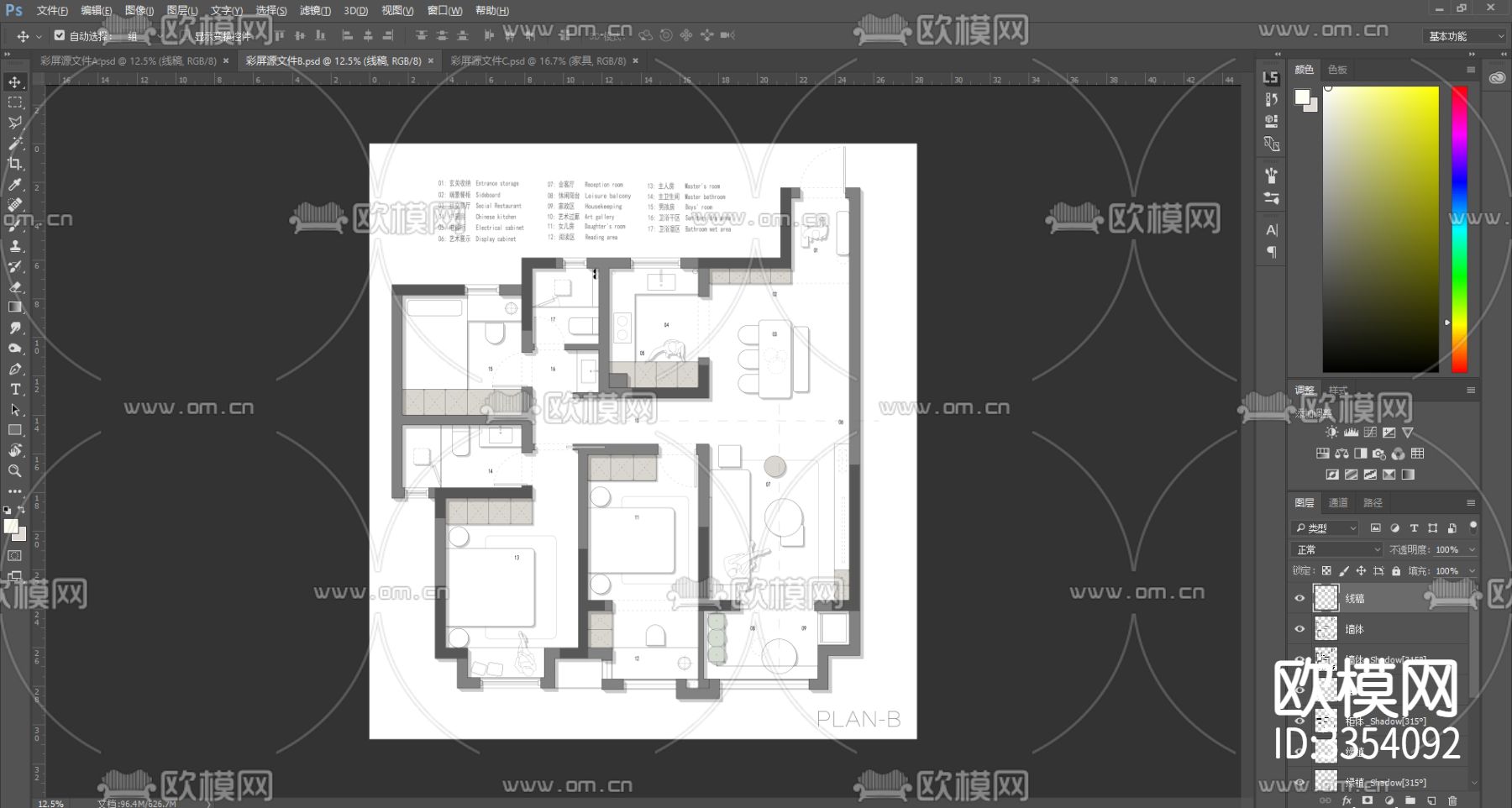Choose the Eyedropper tool
Viewport: 1512px width, 808px height.
pos(15,184)
